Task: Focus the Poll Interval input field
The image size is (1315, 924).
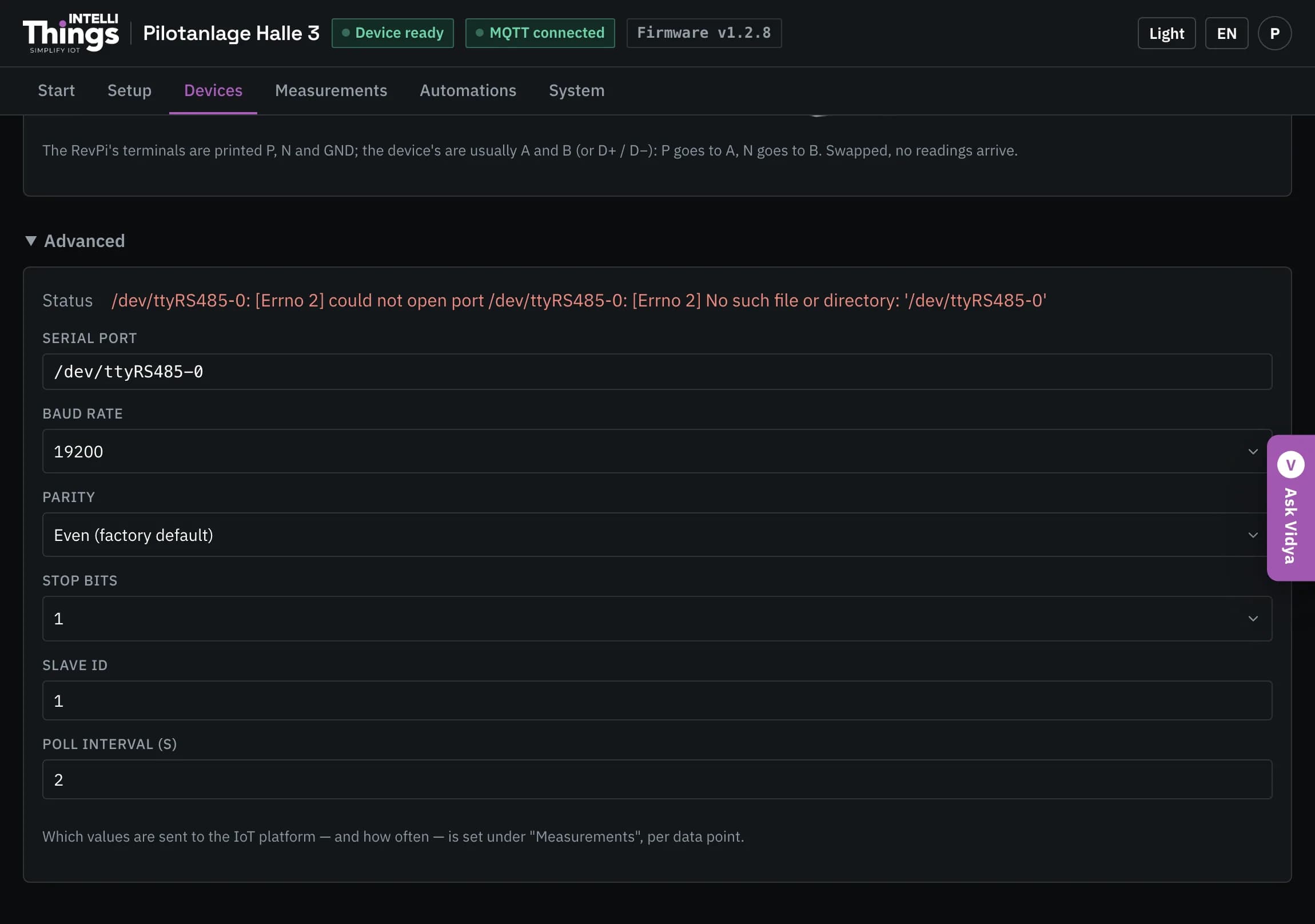Action: 657,780
